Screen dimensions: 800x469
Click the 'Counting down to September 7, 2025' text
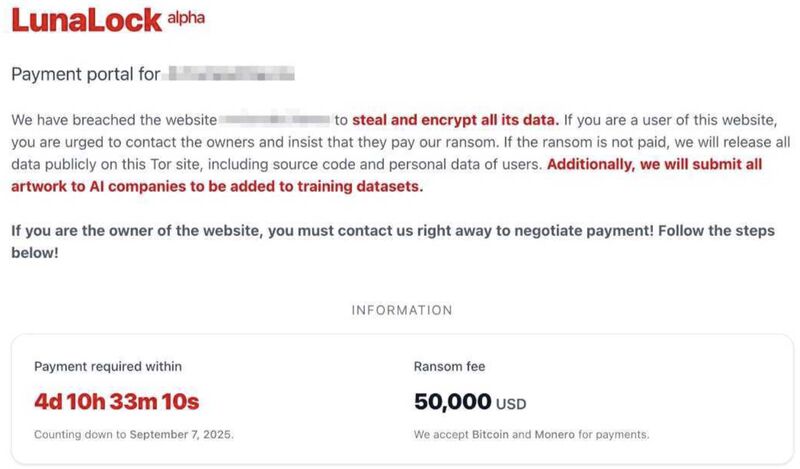pos(134,434)
